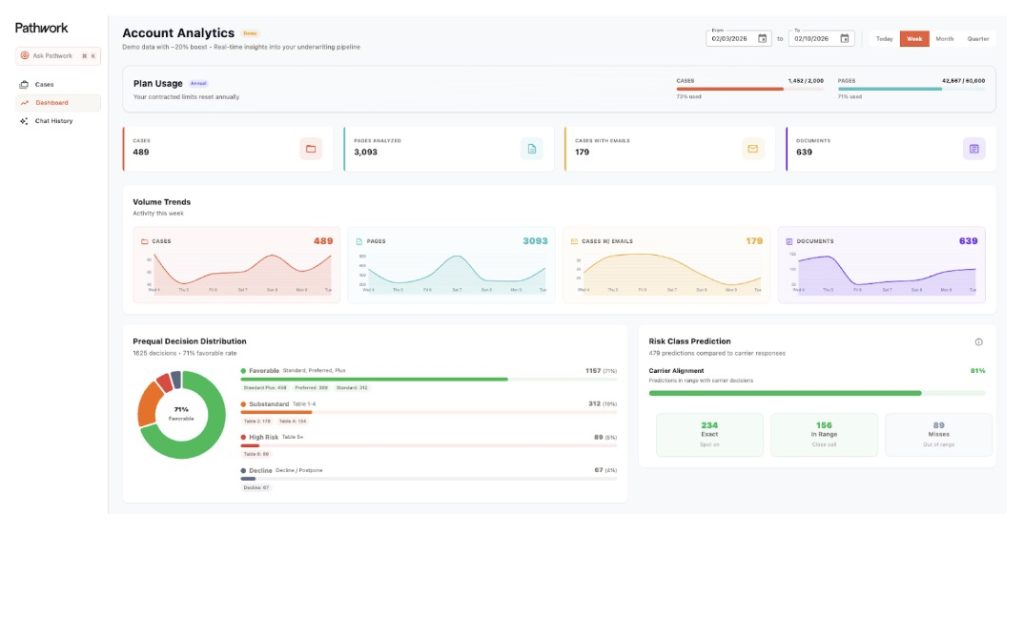This screenshot has width=1024, height=638.
Task: Go to Dashboard in the sidebar
Action: [51, 103]
